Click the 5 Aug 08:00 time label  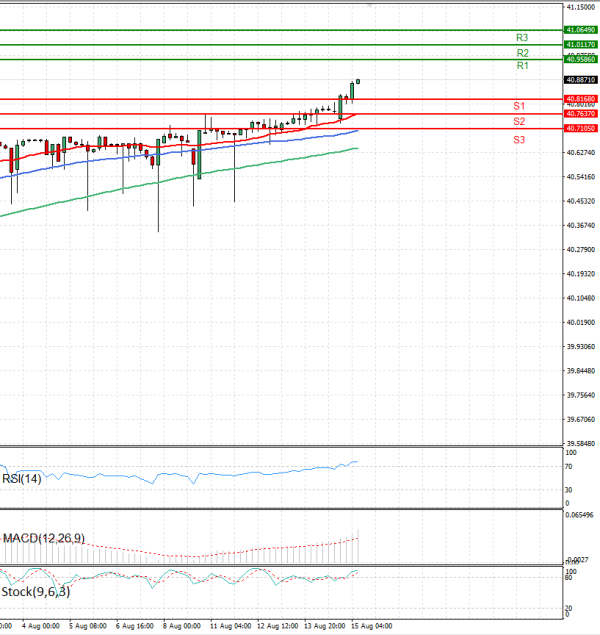tap(87, 626)
